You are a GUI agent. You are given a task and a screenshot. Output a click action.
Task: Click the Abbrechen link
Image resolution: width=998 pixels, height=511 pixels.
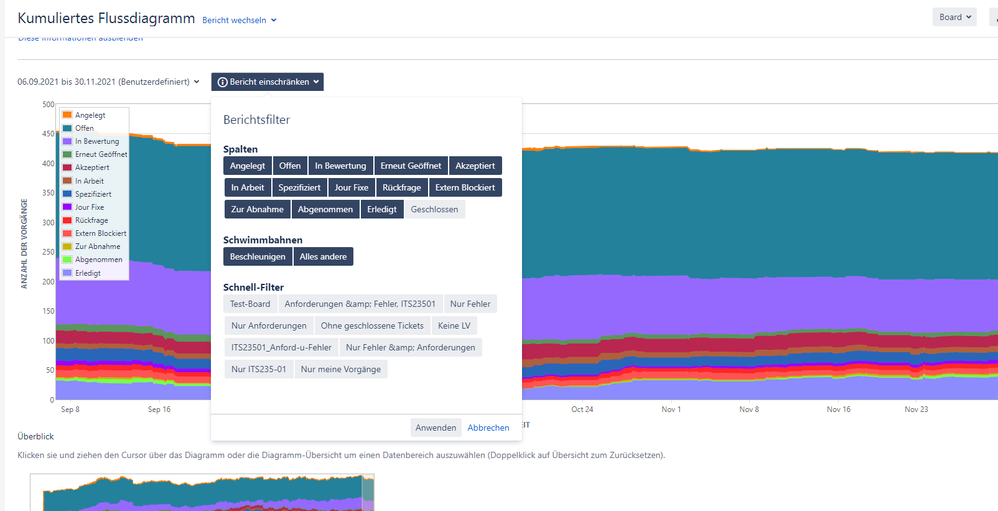coord(488,428)
